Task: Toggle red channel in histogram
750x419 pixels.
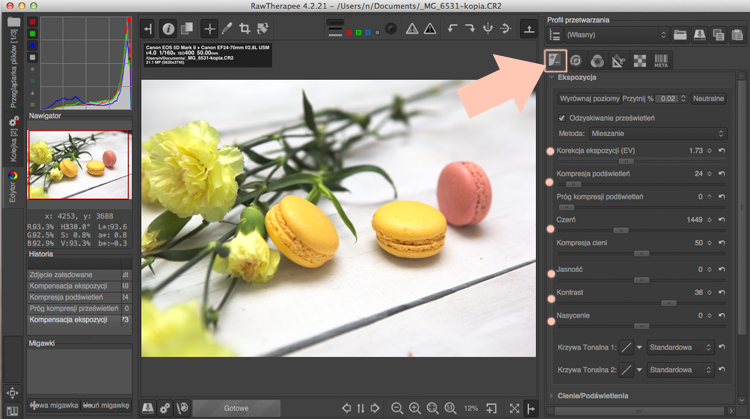Action: pos(33,22)
